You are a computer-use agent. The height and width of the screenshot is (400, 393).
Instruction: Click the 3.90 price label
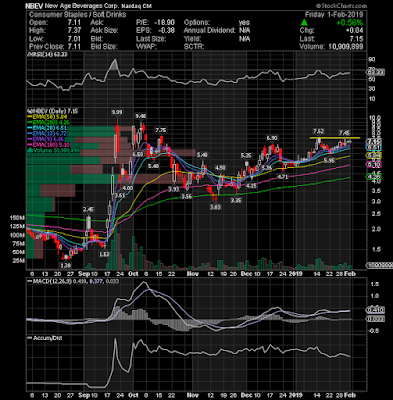coord(173,189)
